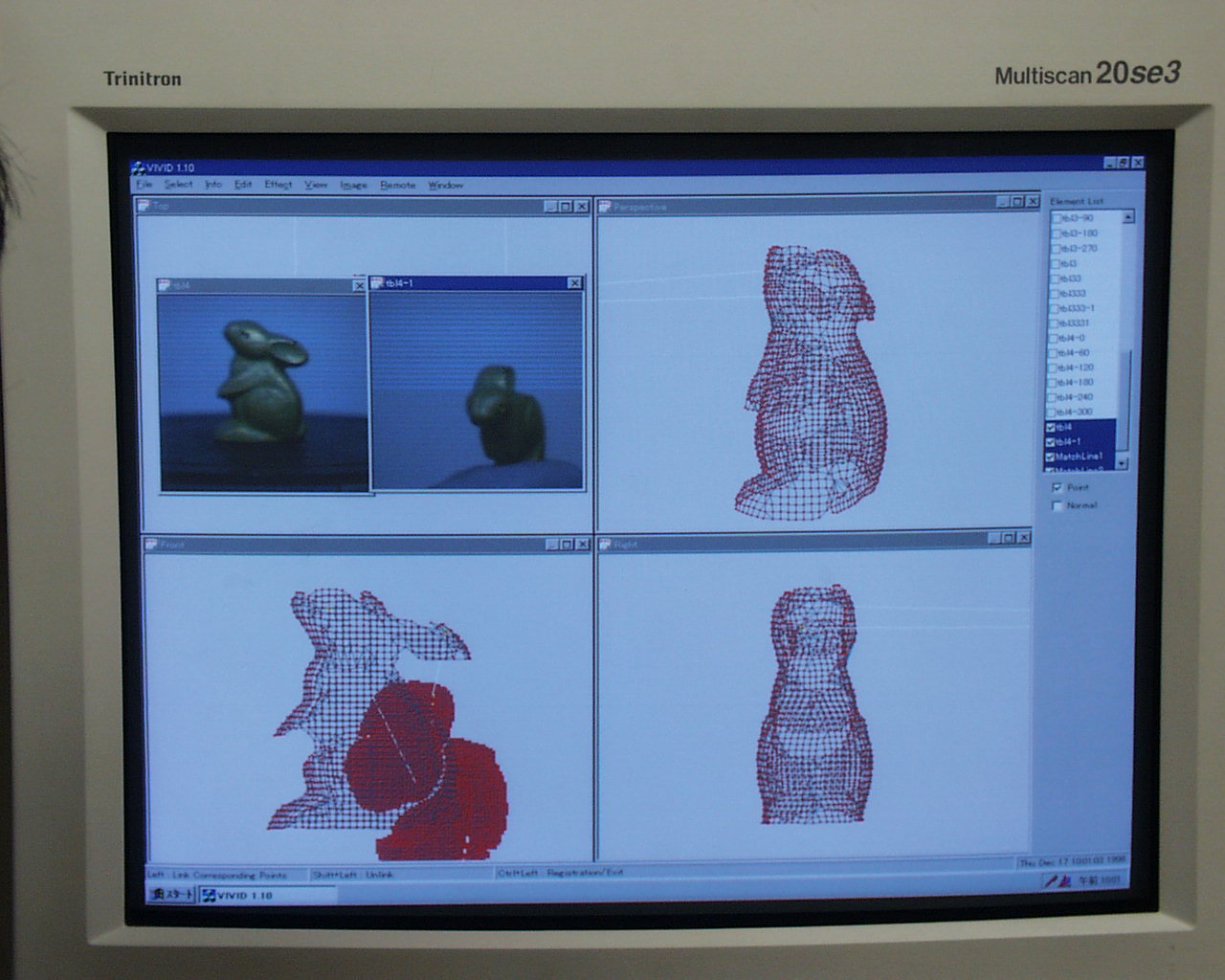Click the system tray pen icon
This screenshot has width=1225, height=980.
click(1051, 880)
